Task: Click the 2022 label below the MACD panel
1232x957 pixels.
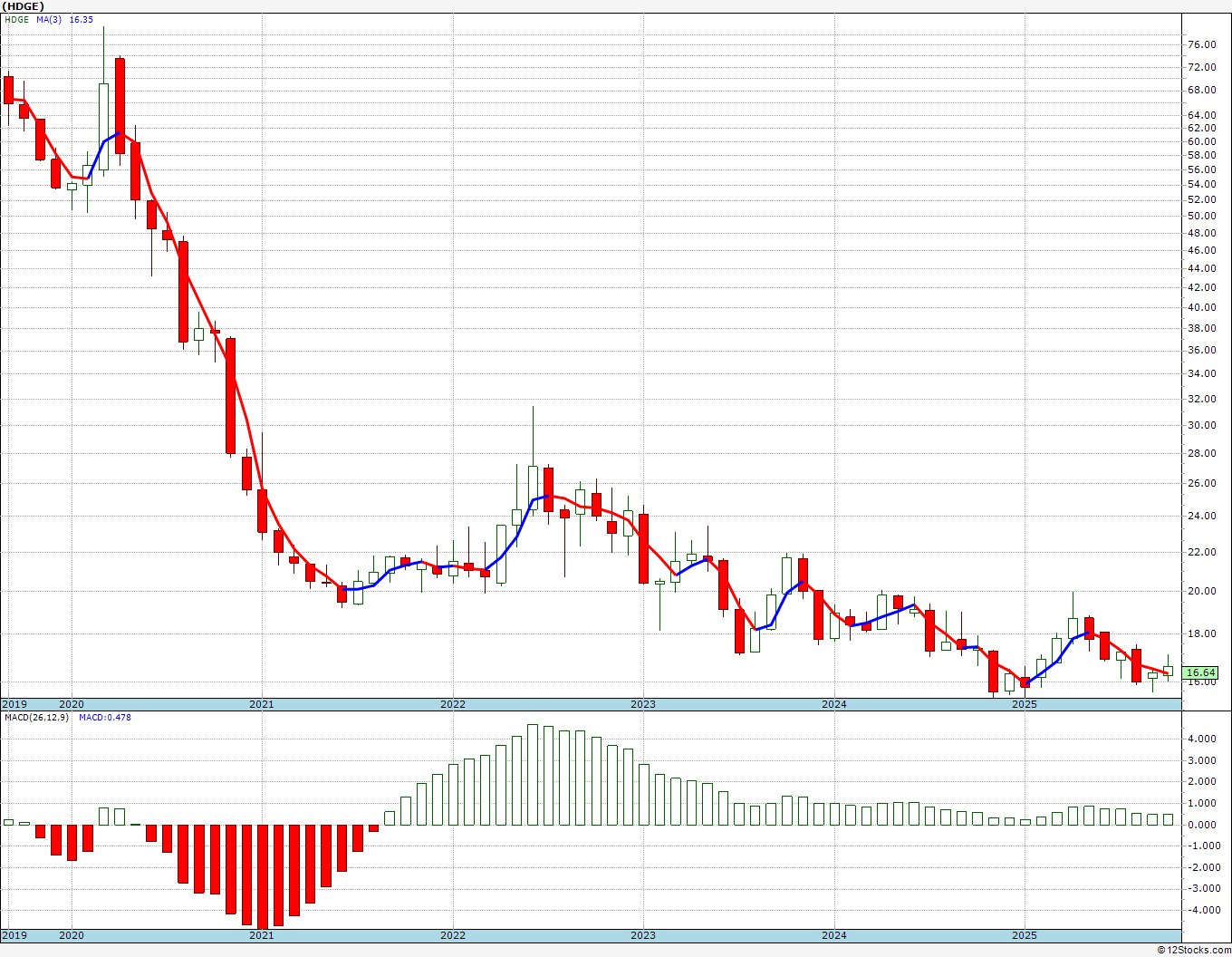Action: [453, 934]
